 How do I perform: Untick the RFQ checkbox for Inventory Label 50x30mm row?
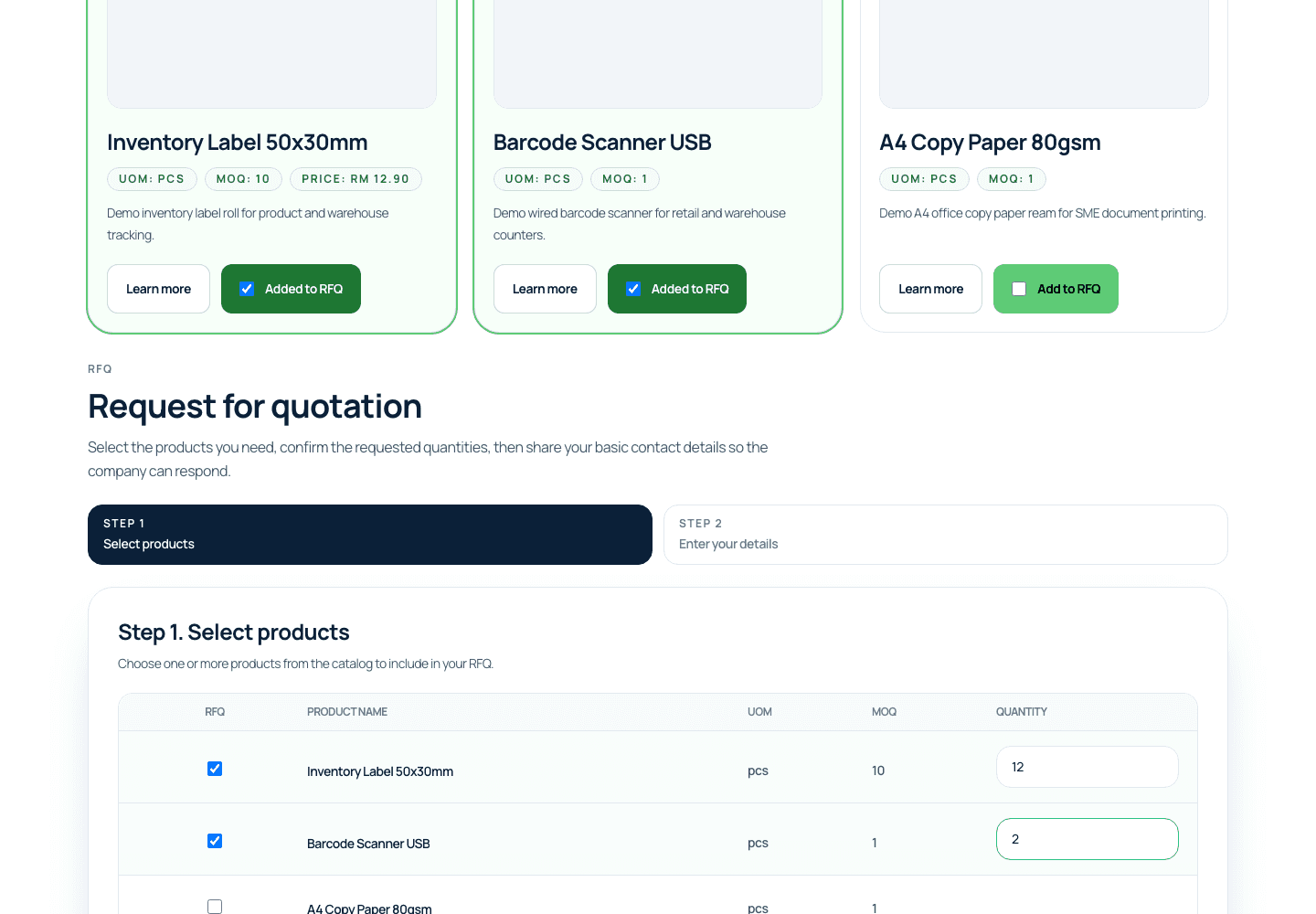pyautogui.click(x=215, y=769)
